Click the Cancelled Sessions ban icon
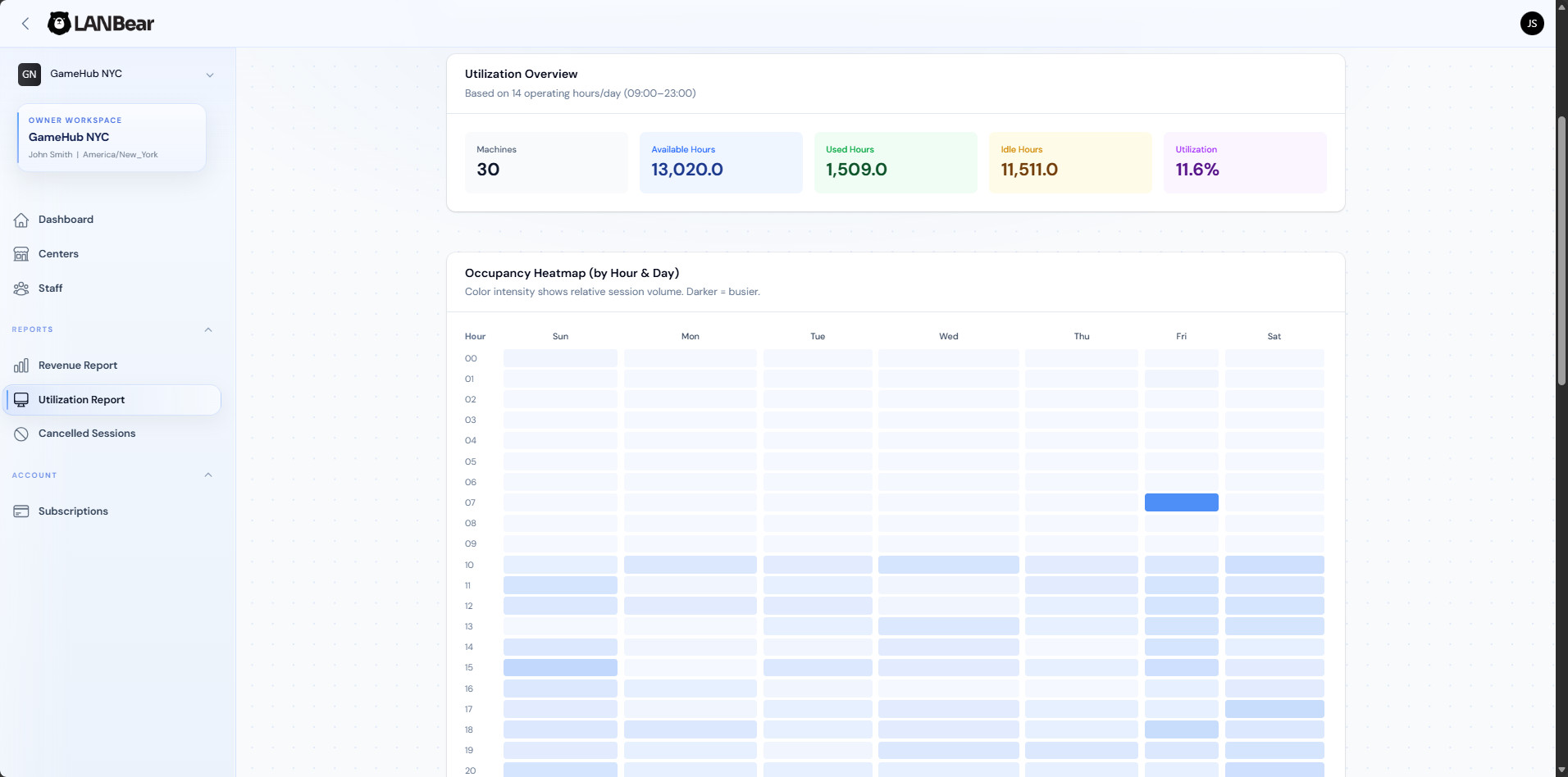 click(x=21, y=434)
